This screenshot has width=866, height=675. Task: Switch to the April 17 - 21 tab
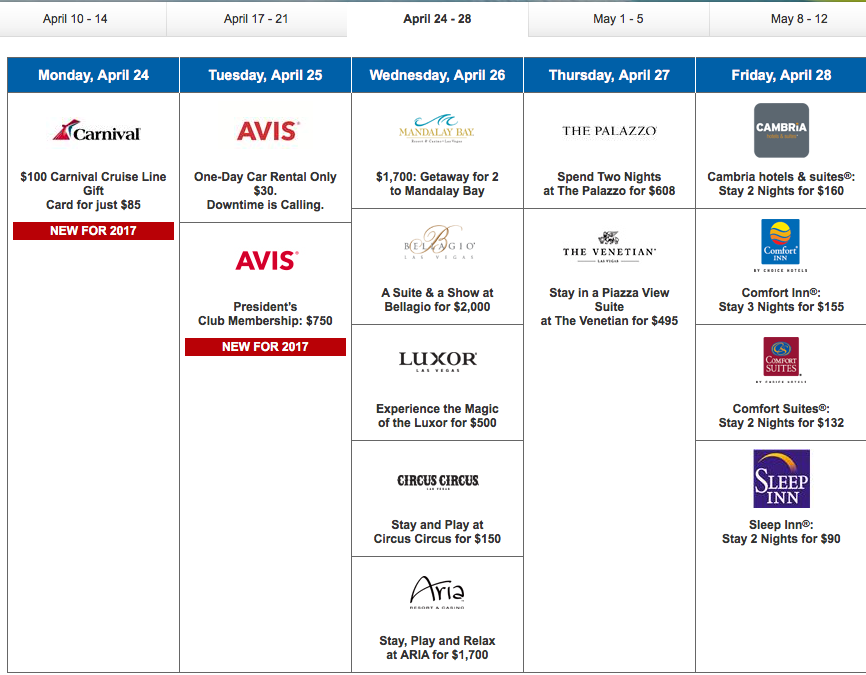click(x=256, y=19)
